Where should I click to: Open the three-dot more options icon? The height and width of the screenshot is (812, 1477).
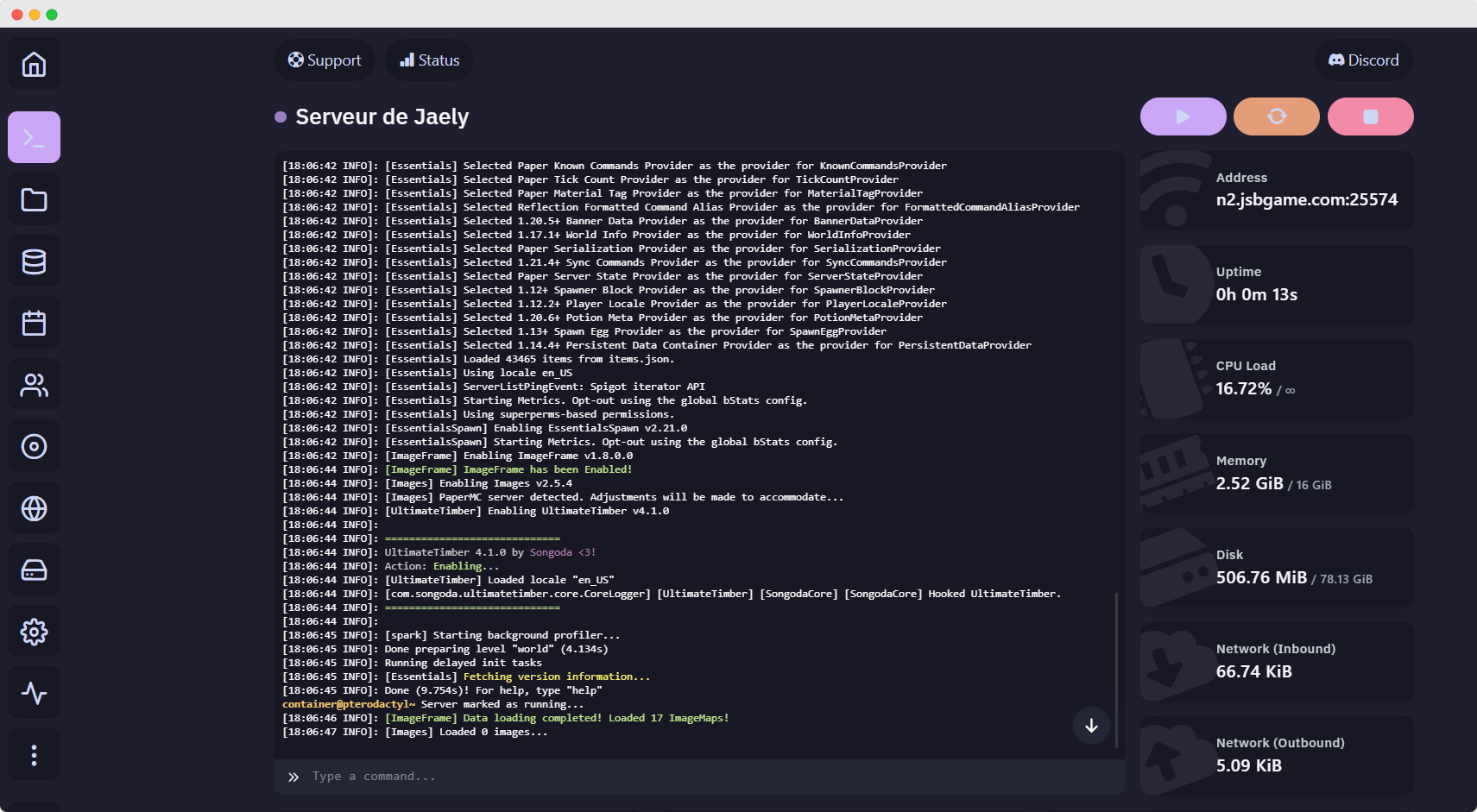click(x=34, y=755)
